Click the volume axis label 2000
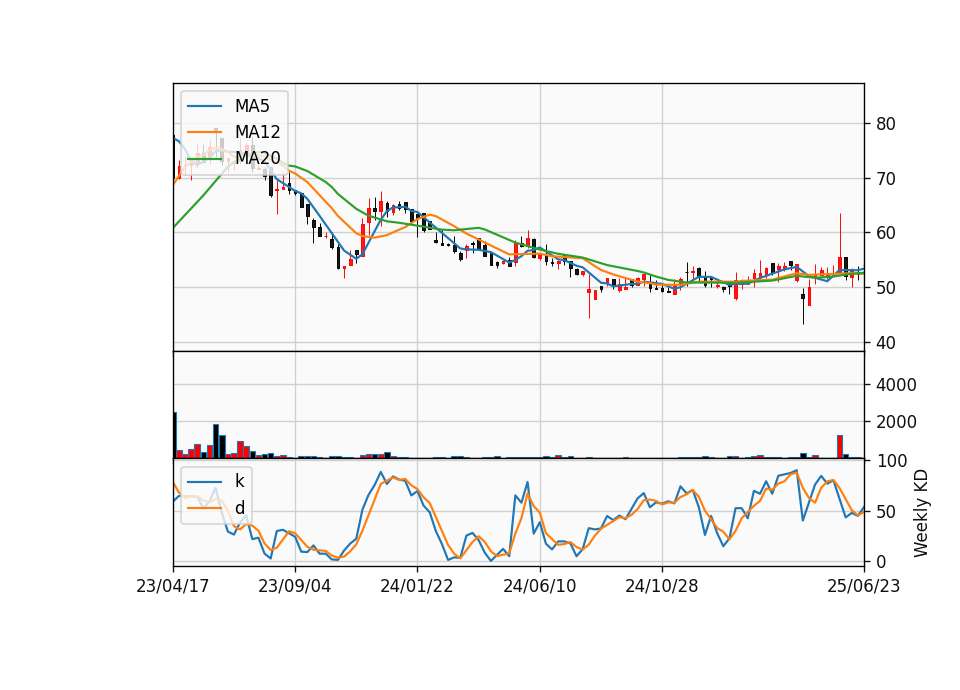This screenshot has height=690, width=960. (894, 422)
